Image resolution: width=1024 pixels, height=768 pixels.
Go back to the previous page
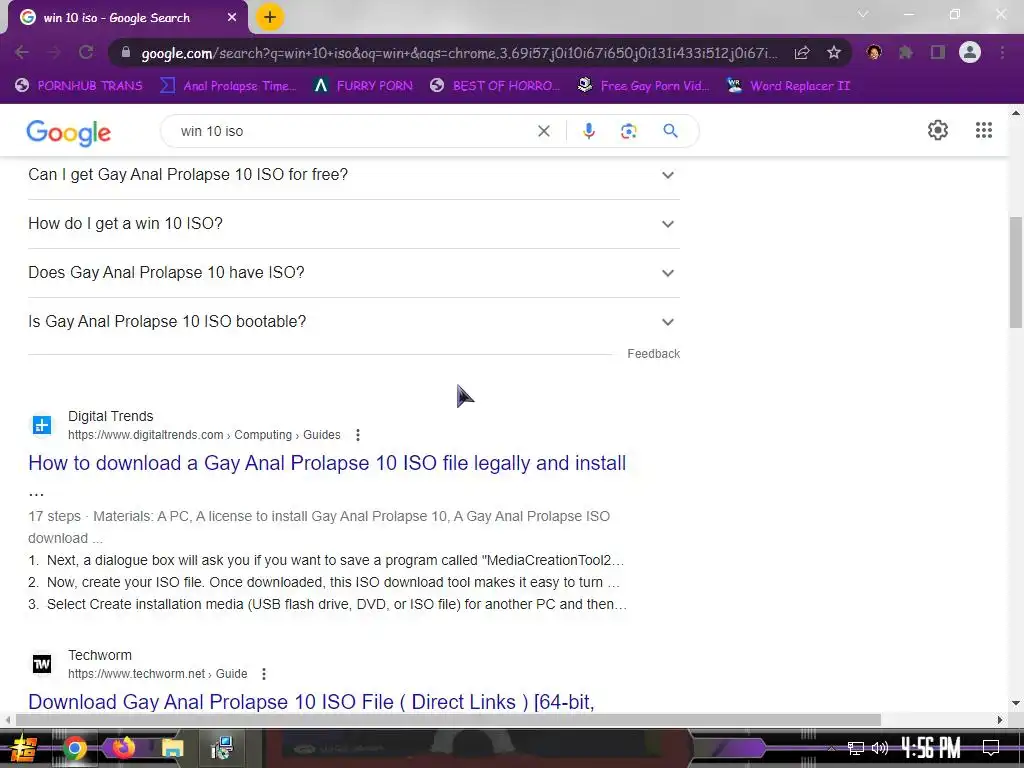pos(22,52)
